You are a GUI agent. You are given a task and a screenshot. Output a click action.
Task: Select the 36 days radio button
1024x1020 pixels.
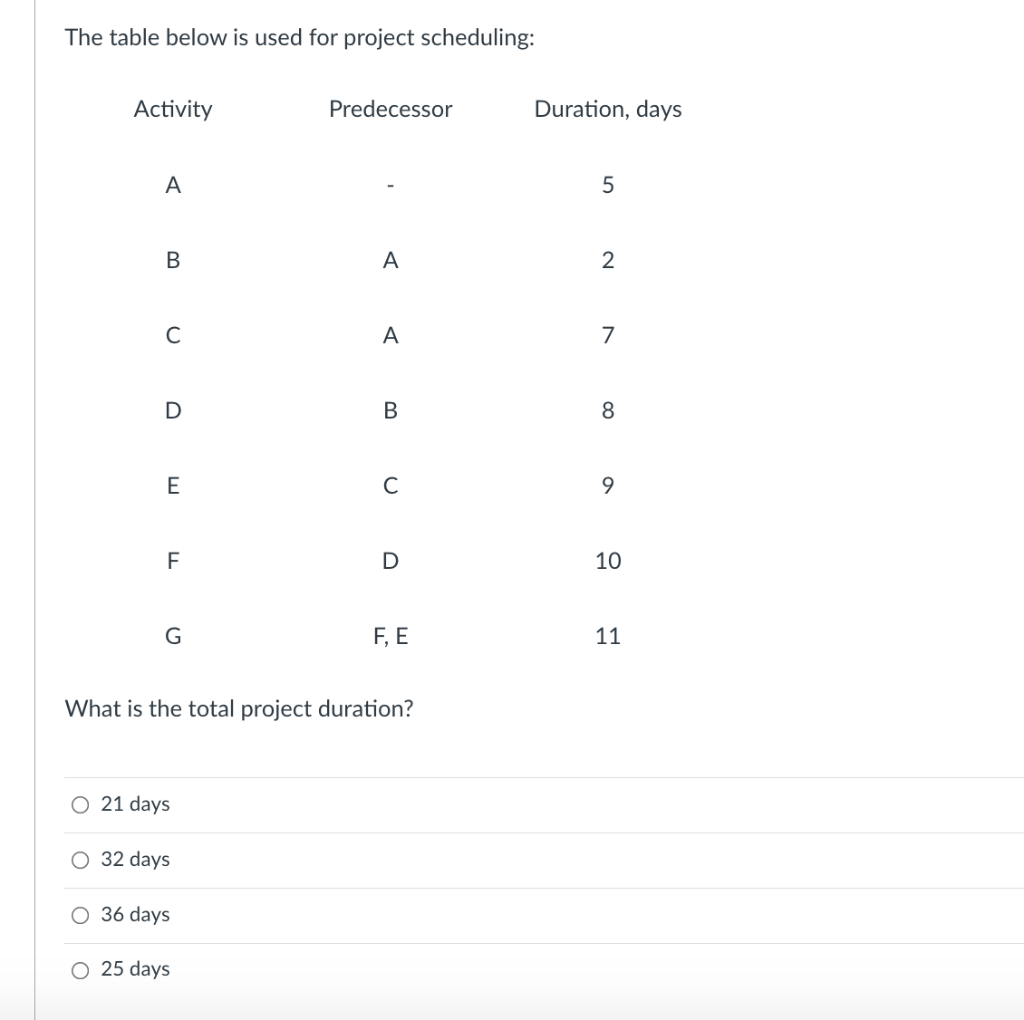point(80,913)
